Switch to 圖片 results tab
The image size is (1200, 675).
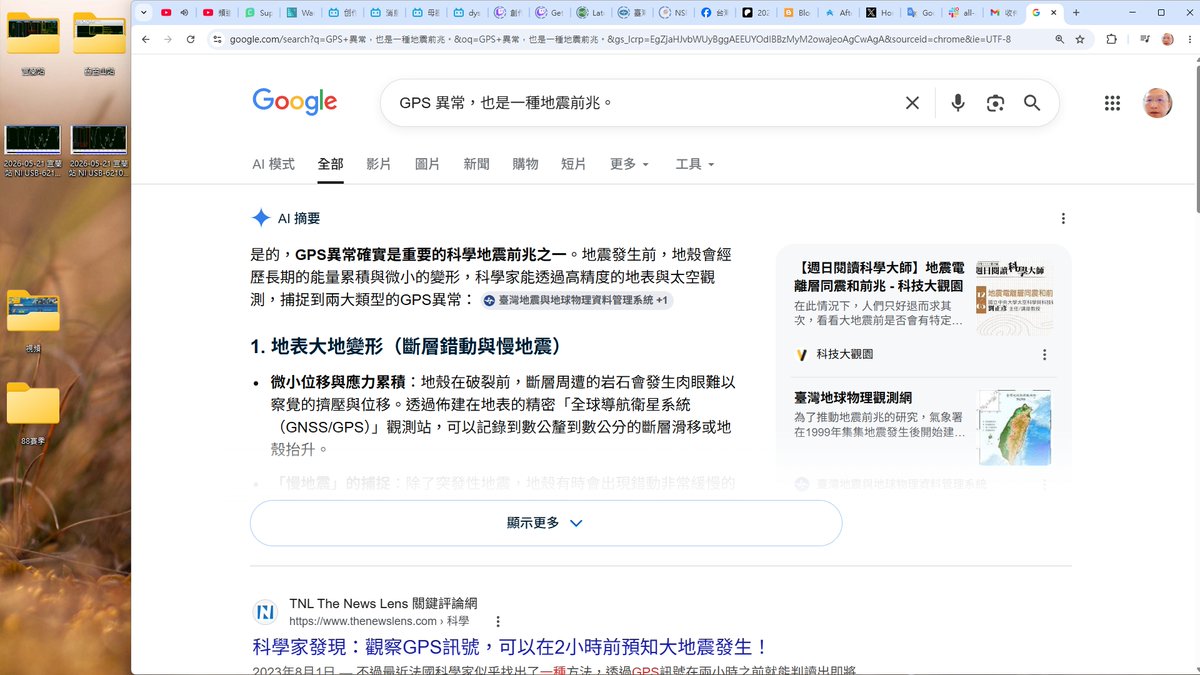(427, 164)
